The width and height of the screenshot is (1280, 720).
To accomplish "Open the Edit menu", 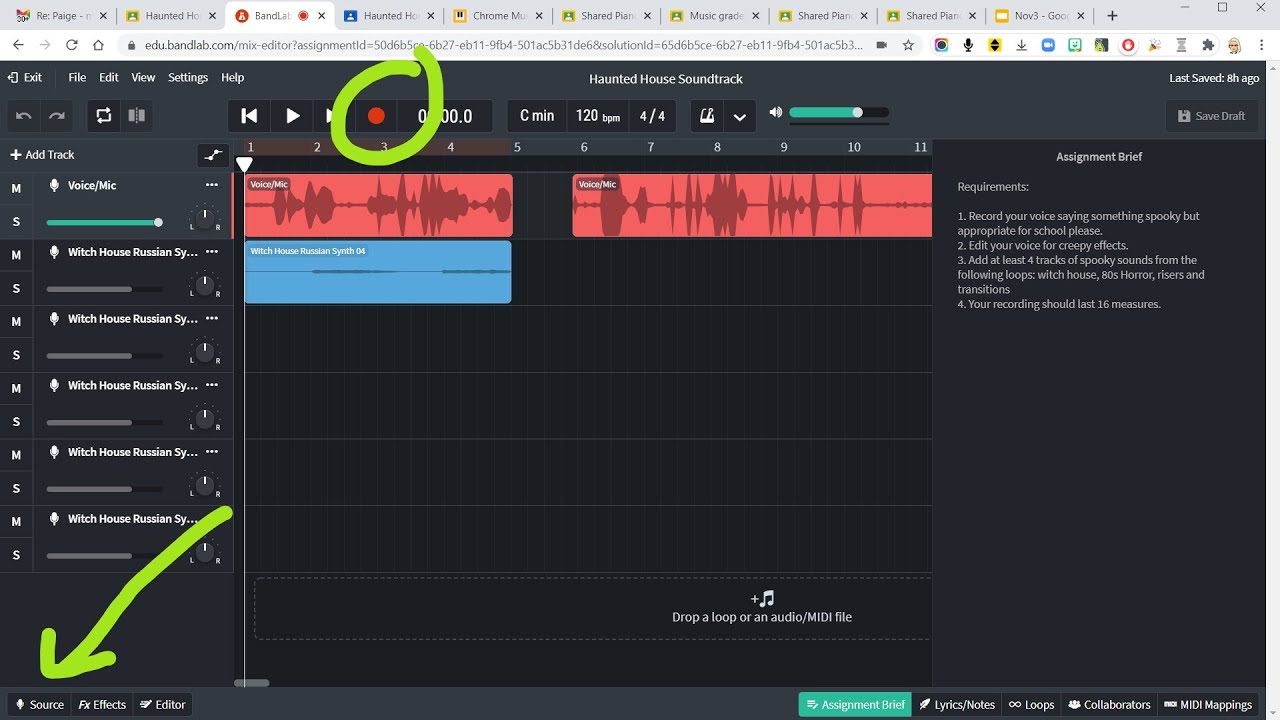I will 109,77.
